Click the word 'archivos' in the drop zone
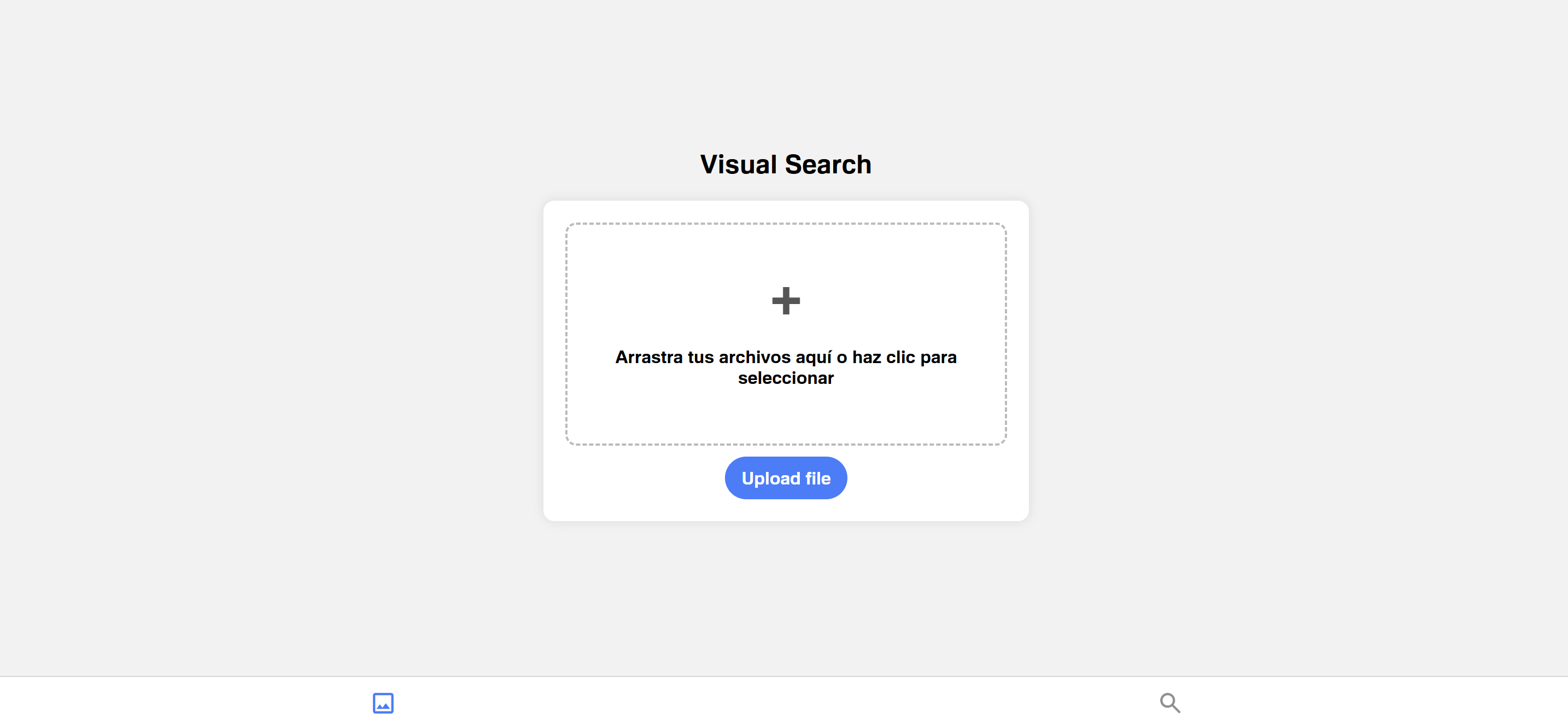The width and height of the screenshot is (1568, 724). coord(755,357)
